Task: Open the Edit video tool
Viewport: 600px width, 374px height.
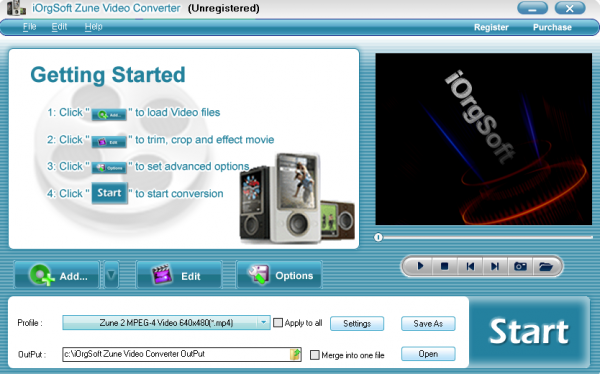Action: [x=179, y=275]
